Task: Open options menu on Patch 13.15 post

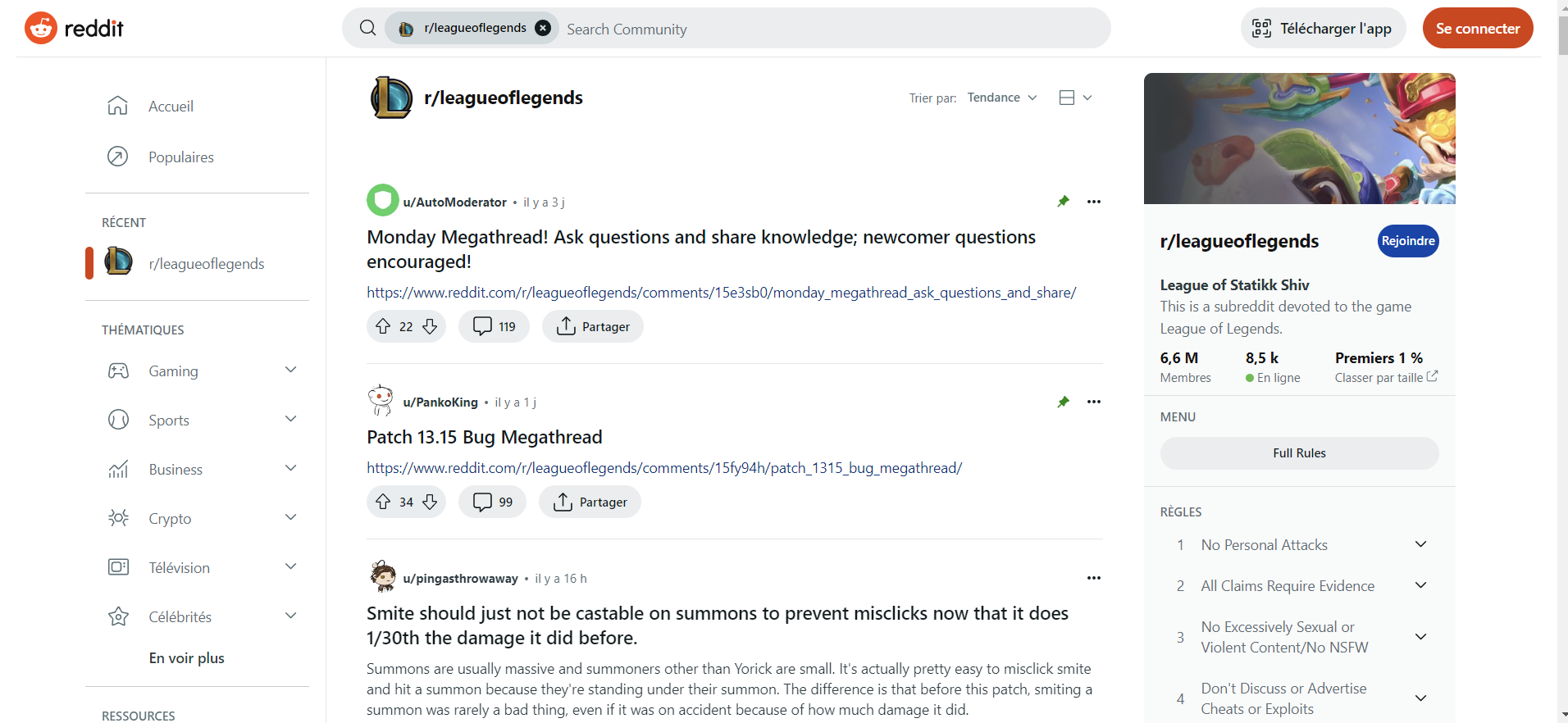Action: pos(1093,402)
